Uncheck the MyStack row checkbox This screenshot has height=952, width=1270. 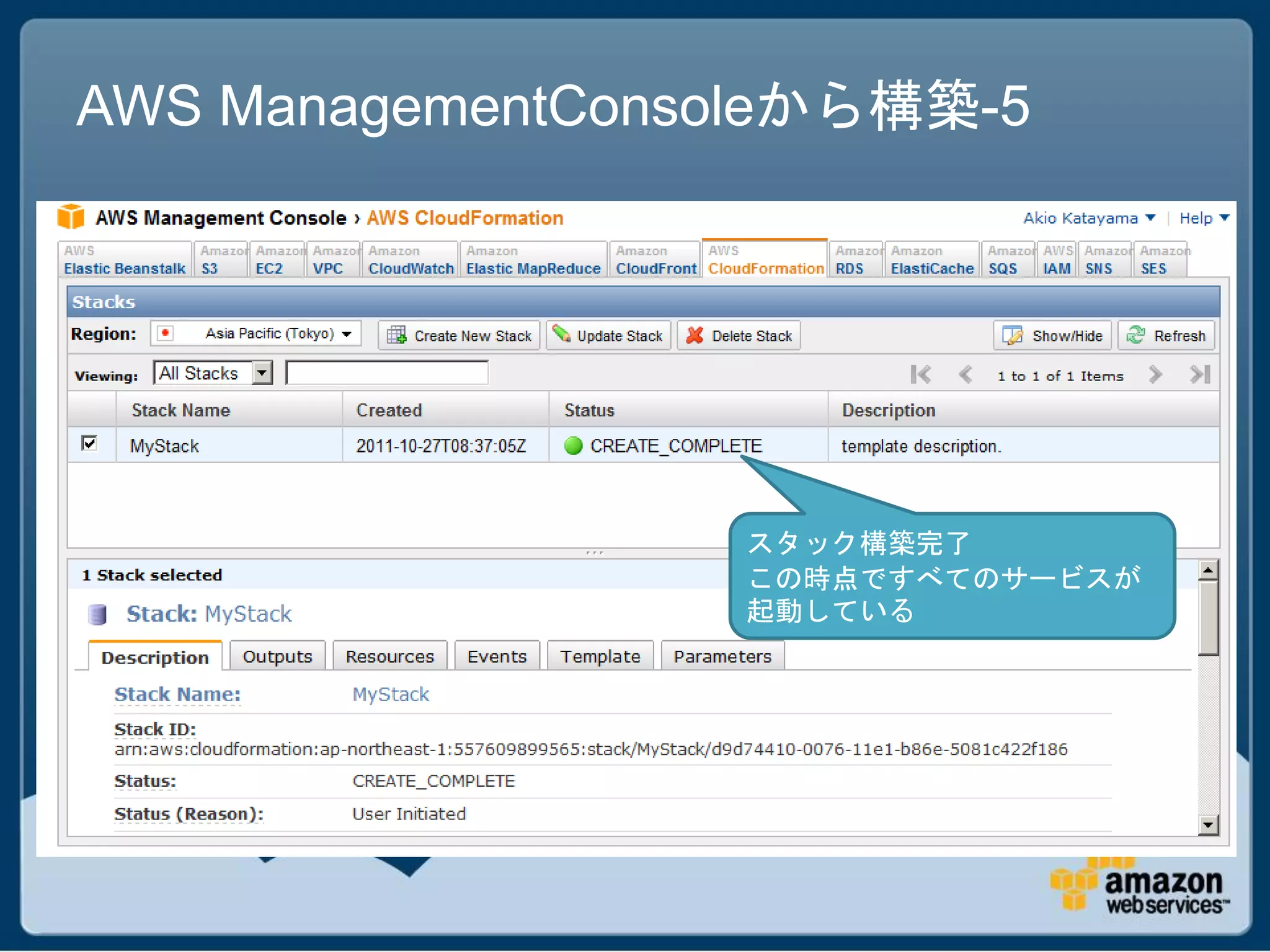(89, 443)
